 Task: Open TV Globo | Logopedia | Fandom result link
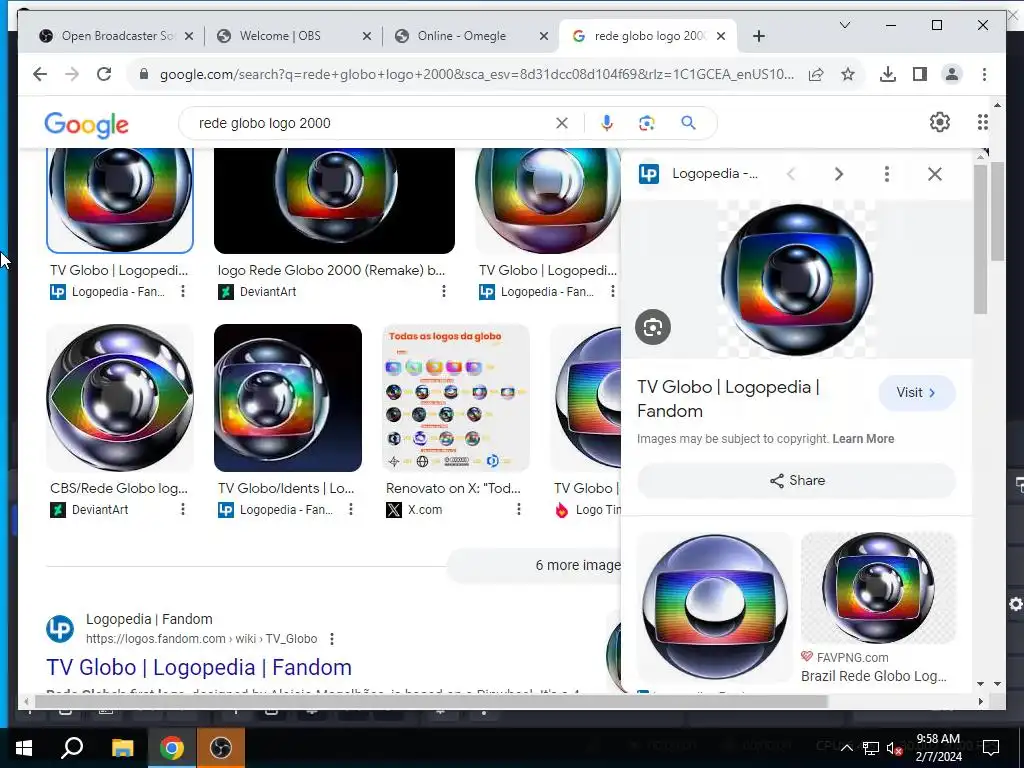pyautogui.click(x=199, y=667)
